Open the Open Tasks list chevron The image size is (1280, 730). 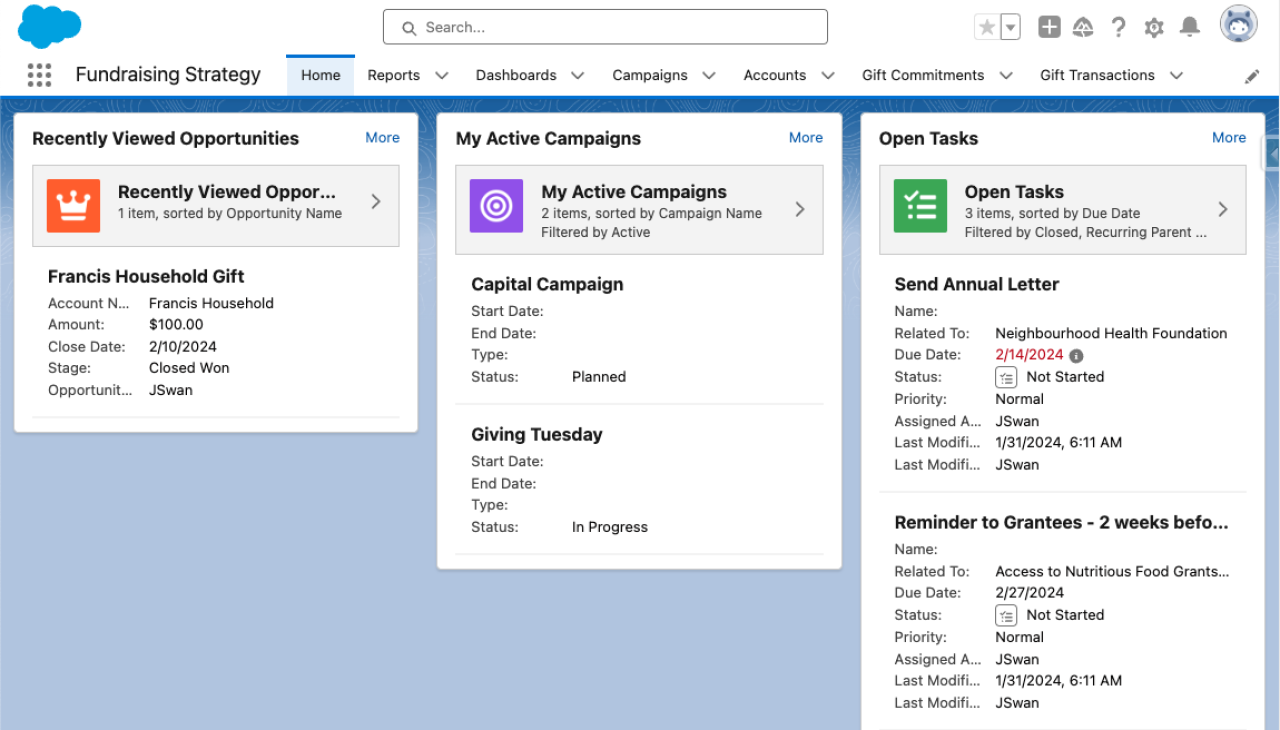1223,209
